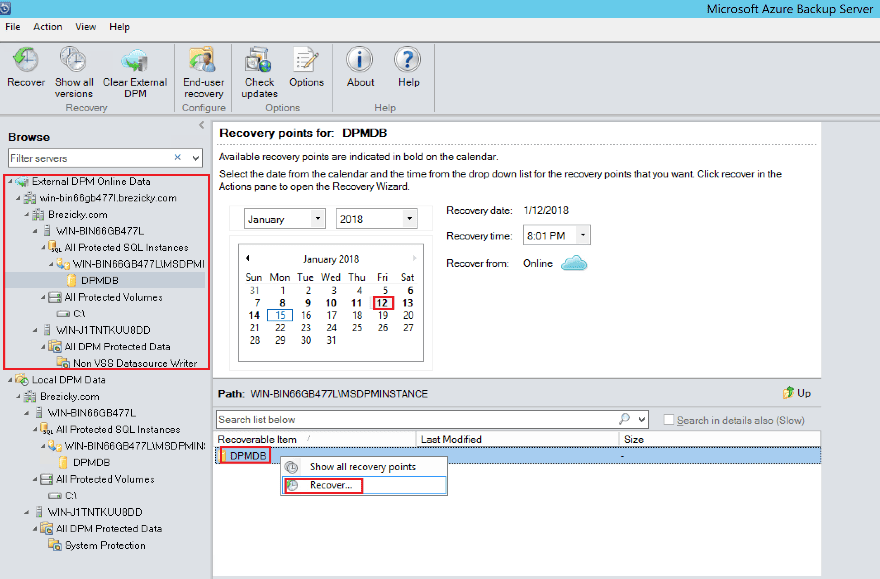Go to the next month in the calendar

tap(415, 258)
